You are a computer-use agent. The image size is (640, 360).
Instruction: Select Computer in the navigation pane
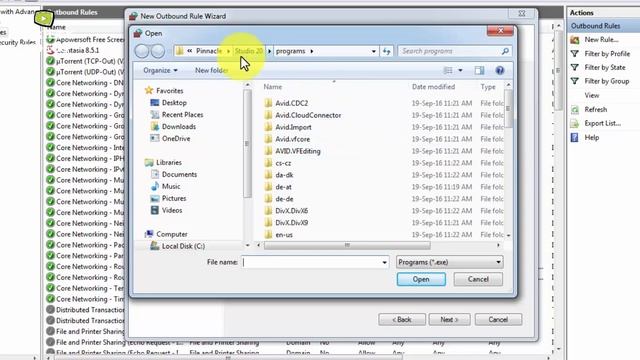[x=172, y=234]
